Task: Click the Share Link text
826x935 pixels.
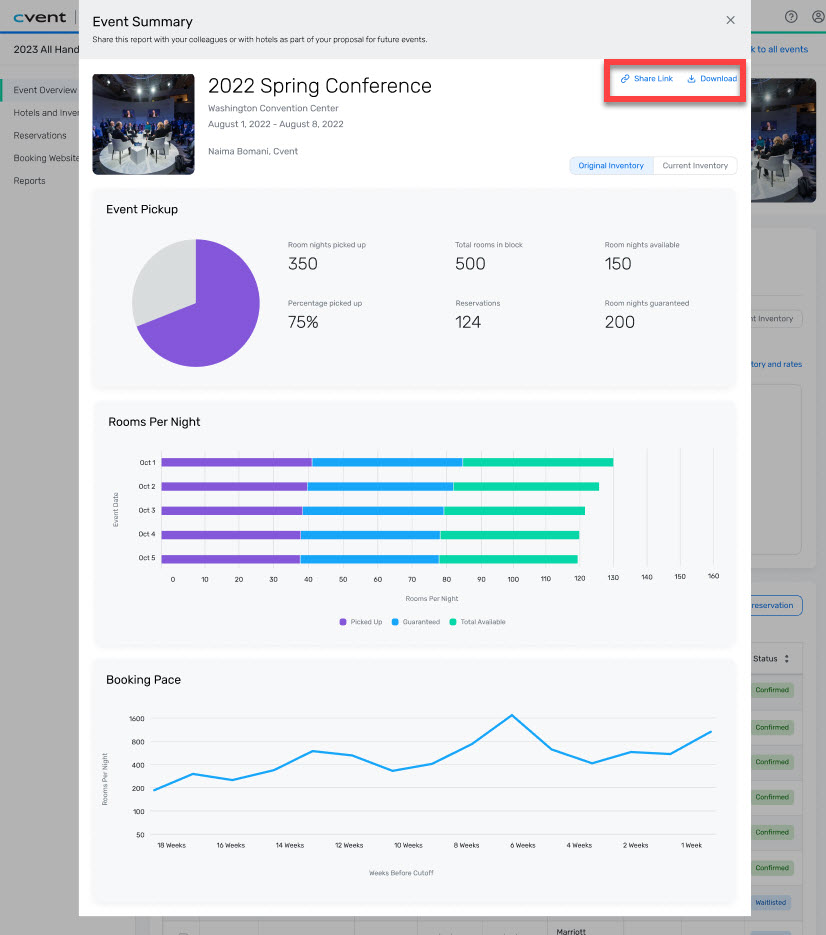Action: pyautogui.click(x=653, y=79)
